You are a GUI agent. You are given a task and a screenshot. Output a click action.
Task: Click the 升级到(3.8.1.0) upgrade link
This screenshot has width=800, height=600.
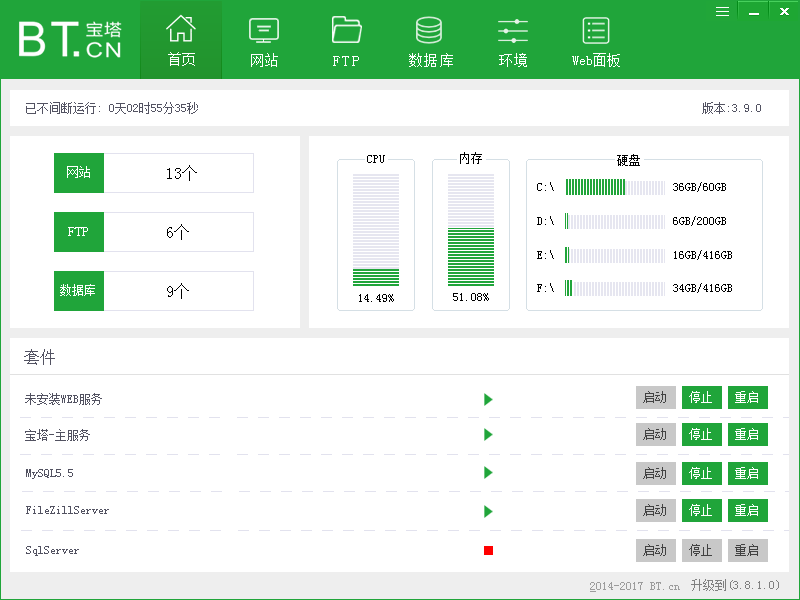tap(734, 585)
